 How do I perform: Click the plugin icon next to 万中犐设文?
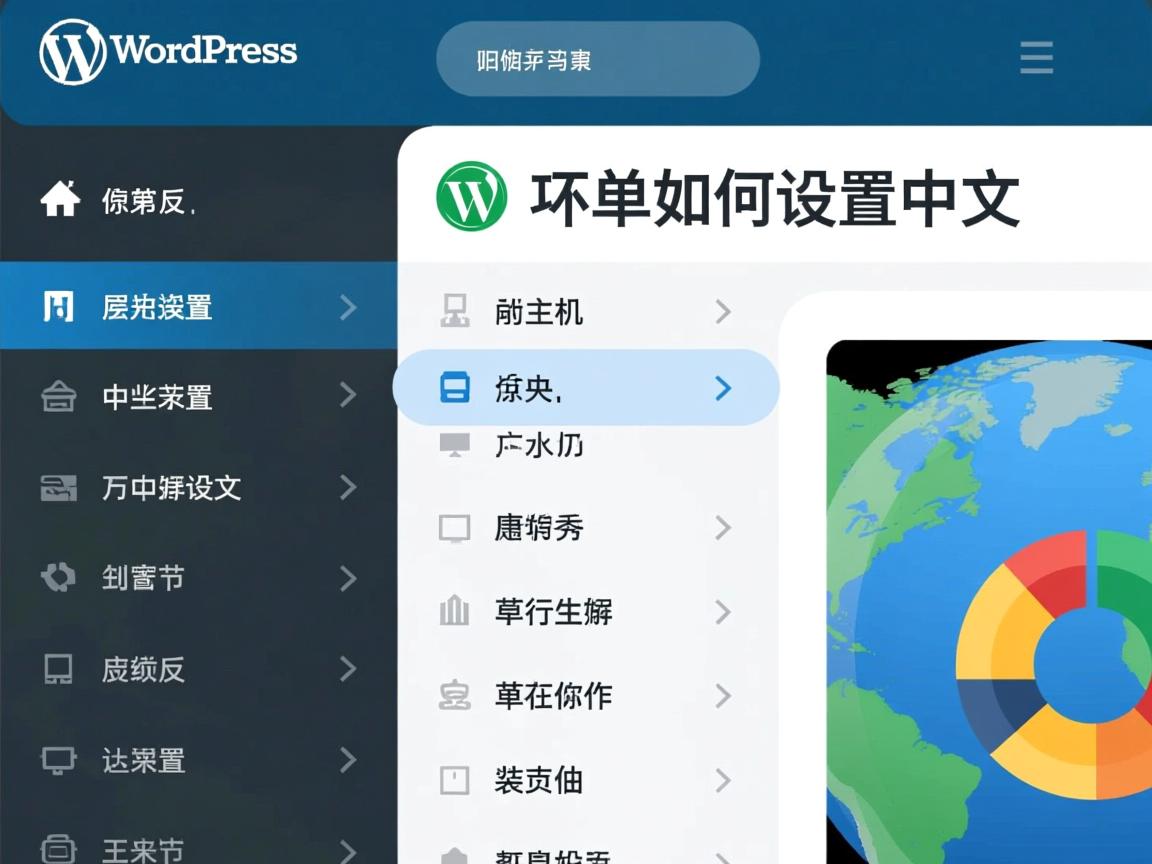(x=60, y=488)
